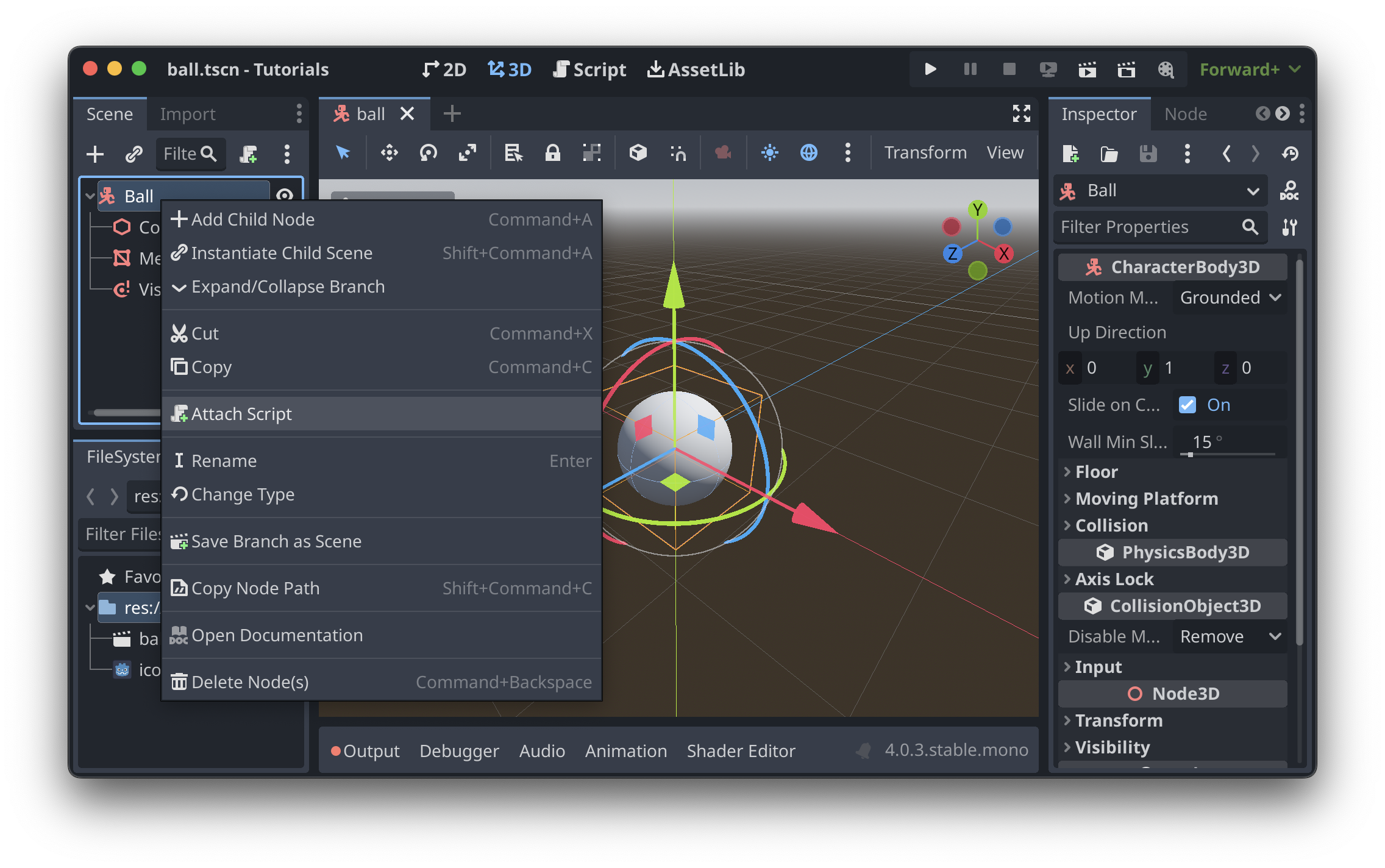Screen dimensions: 1385x868
Task: Activate cinematic camera preview in the viewport toolbar
Action: click(x=723, y=153)
